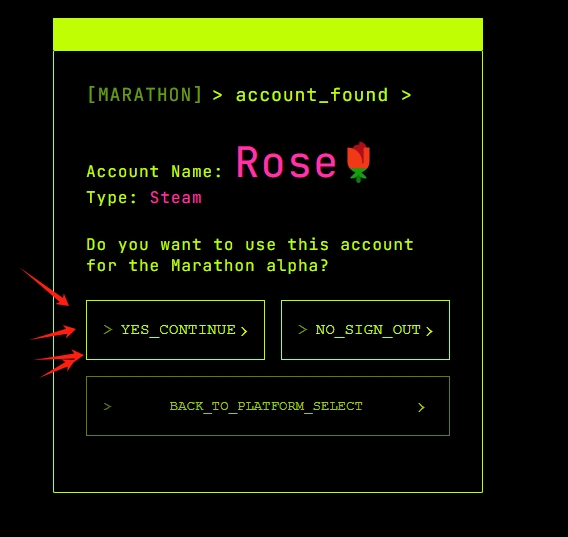Click the Account Name label
Viewport: 568px width, 537px height.
point(154,171)
